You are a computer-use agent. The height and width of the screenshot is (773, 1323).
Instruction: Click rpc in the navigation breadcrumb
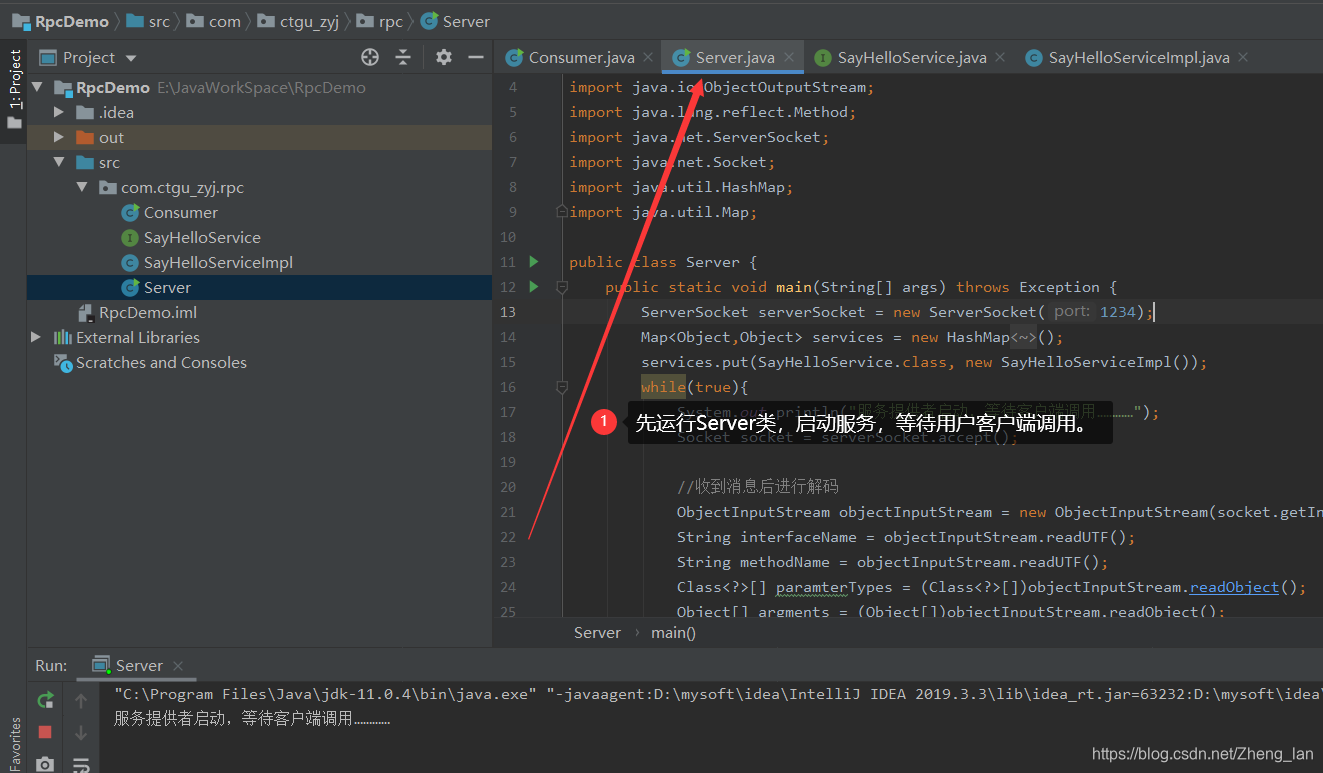click(x=379, y=21)
